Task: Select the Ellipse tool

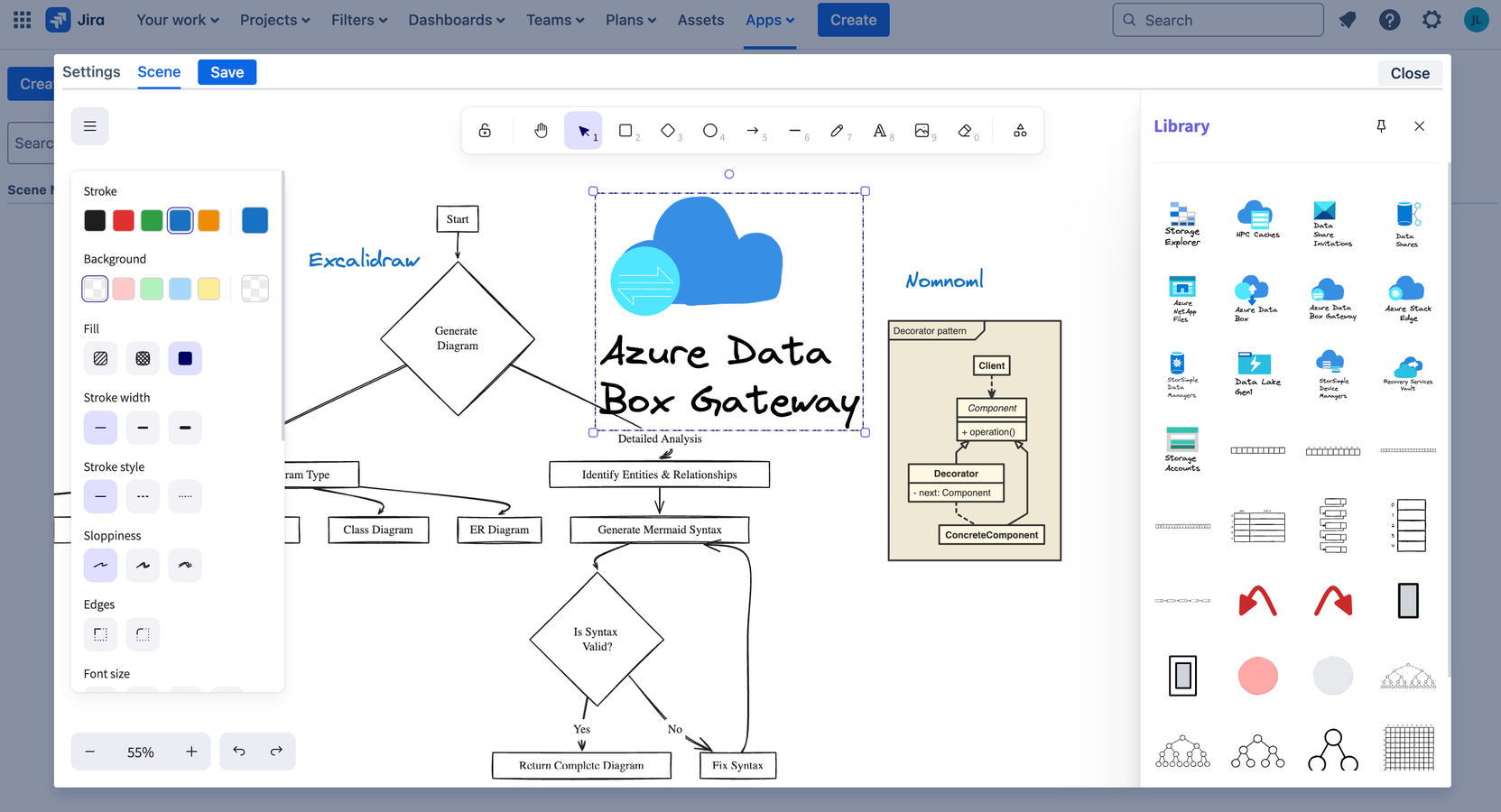Action: pos(710,131)
